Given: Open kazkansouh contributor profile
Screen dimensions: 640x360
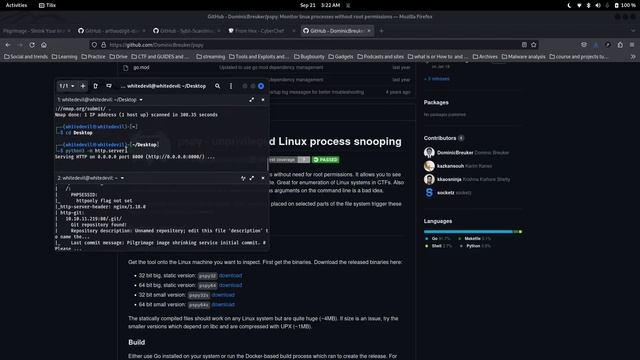Looking at the screenshot, I should (x=450, y=166).
